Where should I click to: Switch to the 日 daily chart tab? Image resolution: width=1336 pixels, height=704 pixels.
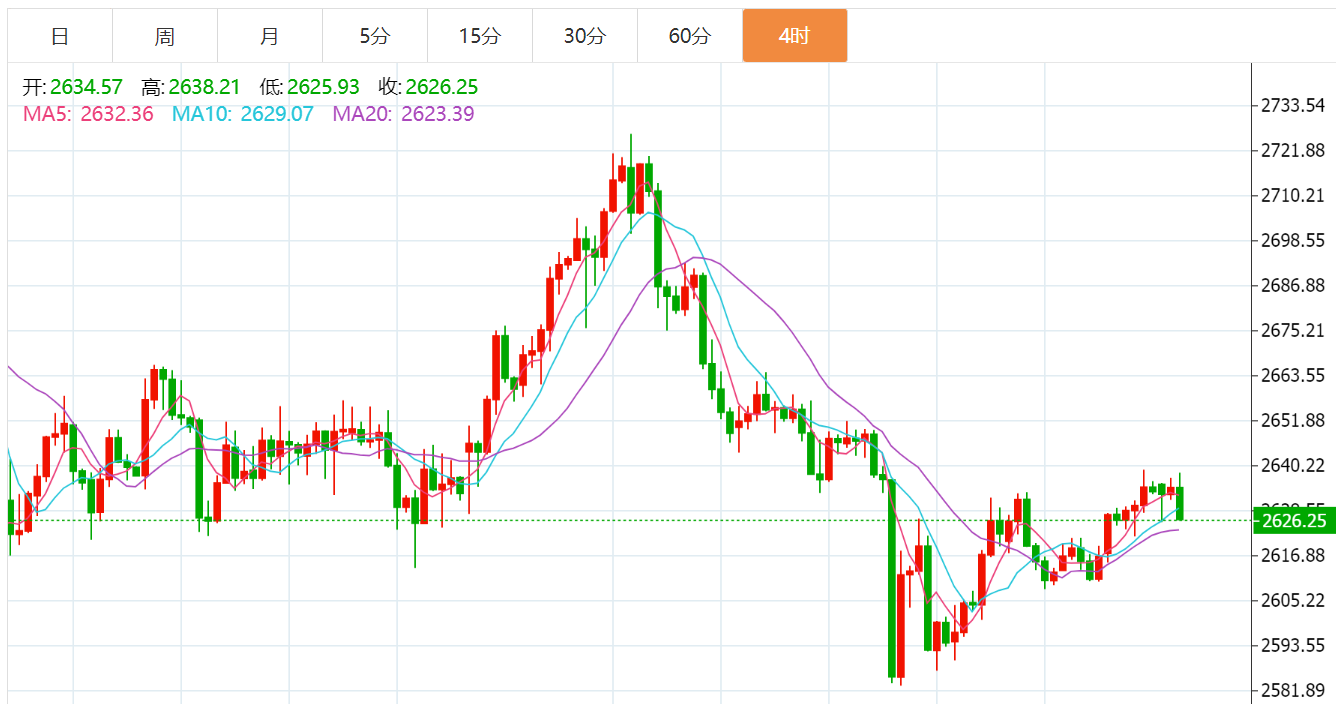(x=60, y=36)
